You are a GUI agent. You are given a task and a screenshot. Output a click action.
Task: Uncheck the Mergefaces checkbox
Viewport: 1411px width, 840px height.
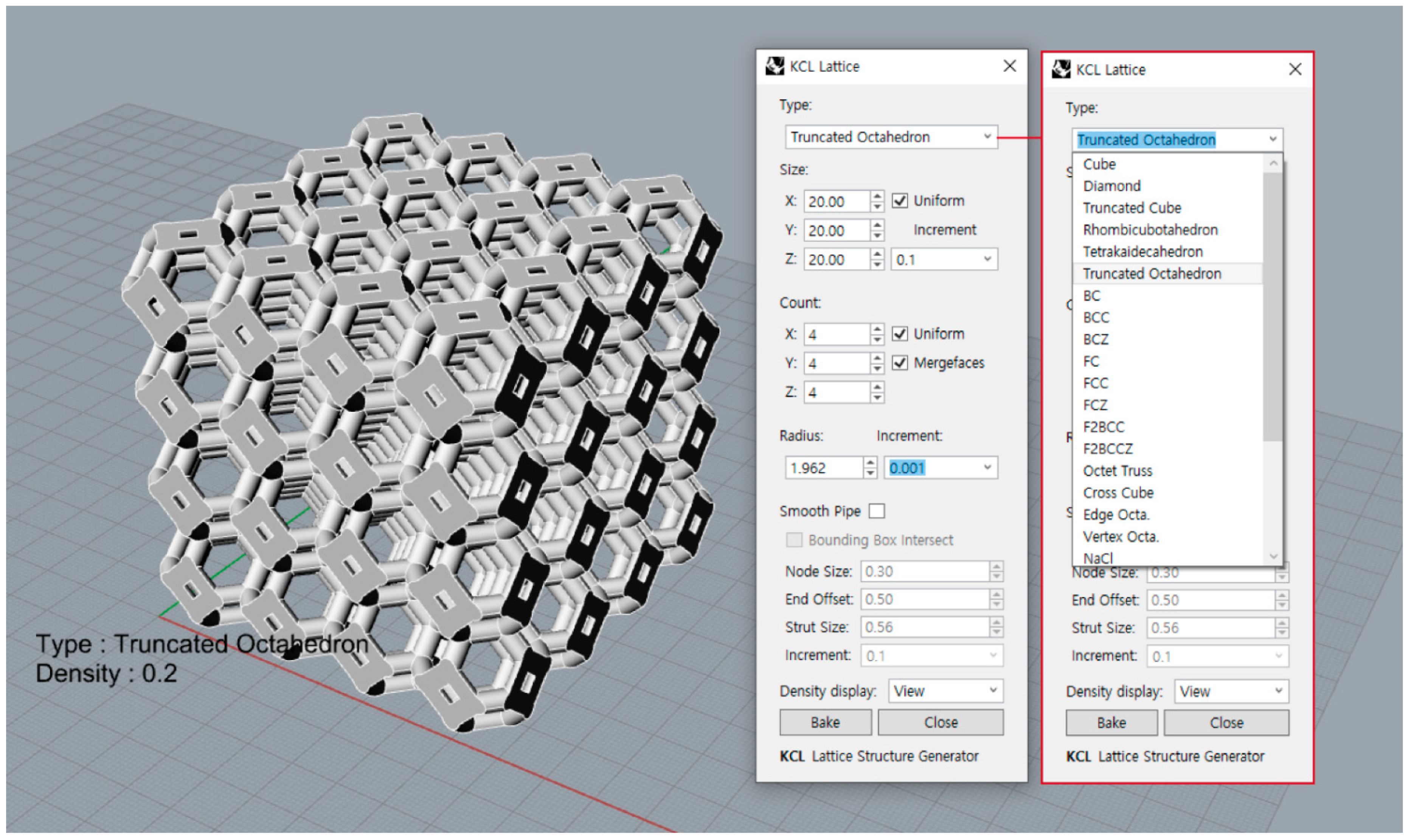point(901,362)
